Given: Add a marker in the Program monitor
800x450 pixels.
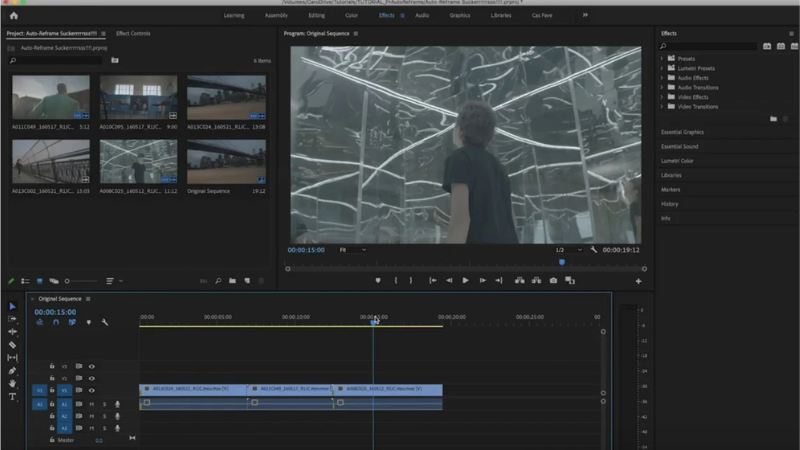Looking at the screenshot, I should point(378,281).
